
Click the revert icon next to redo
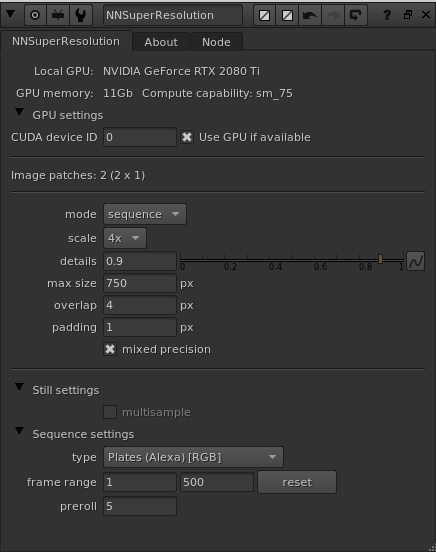(355, 15)
